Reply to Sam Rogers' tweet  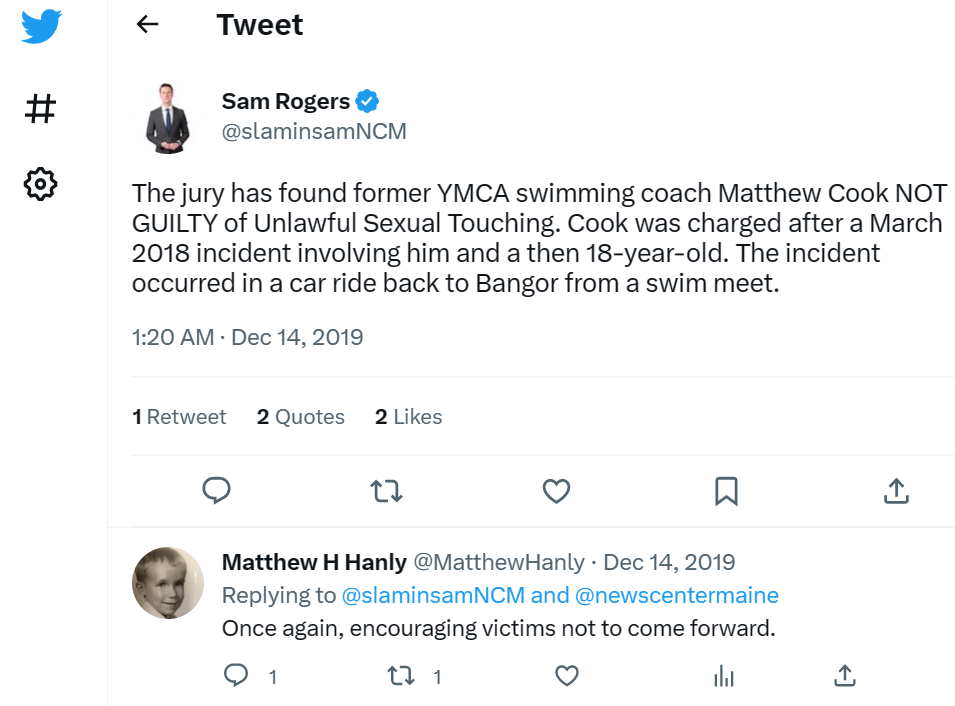pyautogui.click(x=217, y=490)
